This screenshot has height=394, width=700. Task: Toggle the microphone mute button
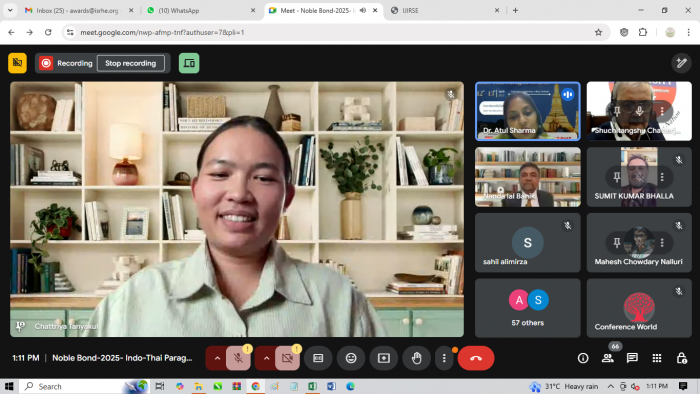pos(238,358)
